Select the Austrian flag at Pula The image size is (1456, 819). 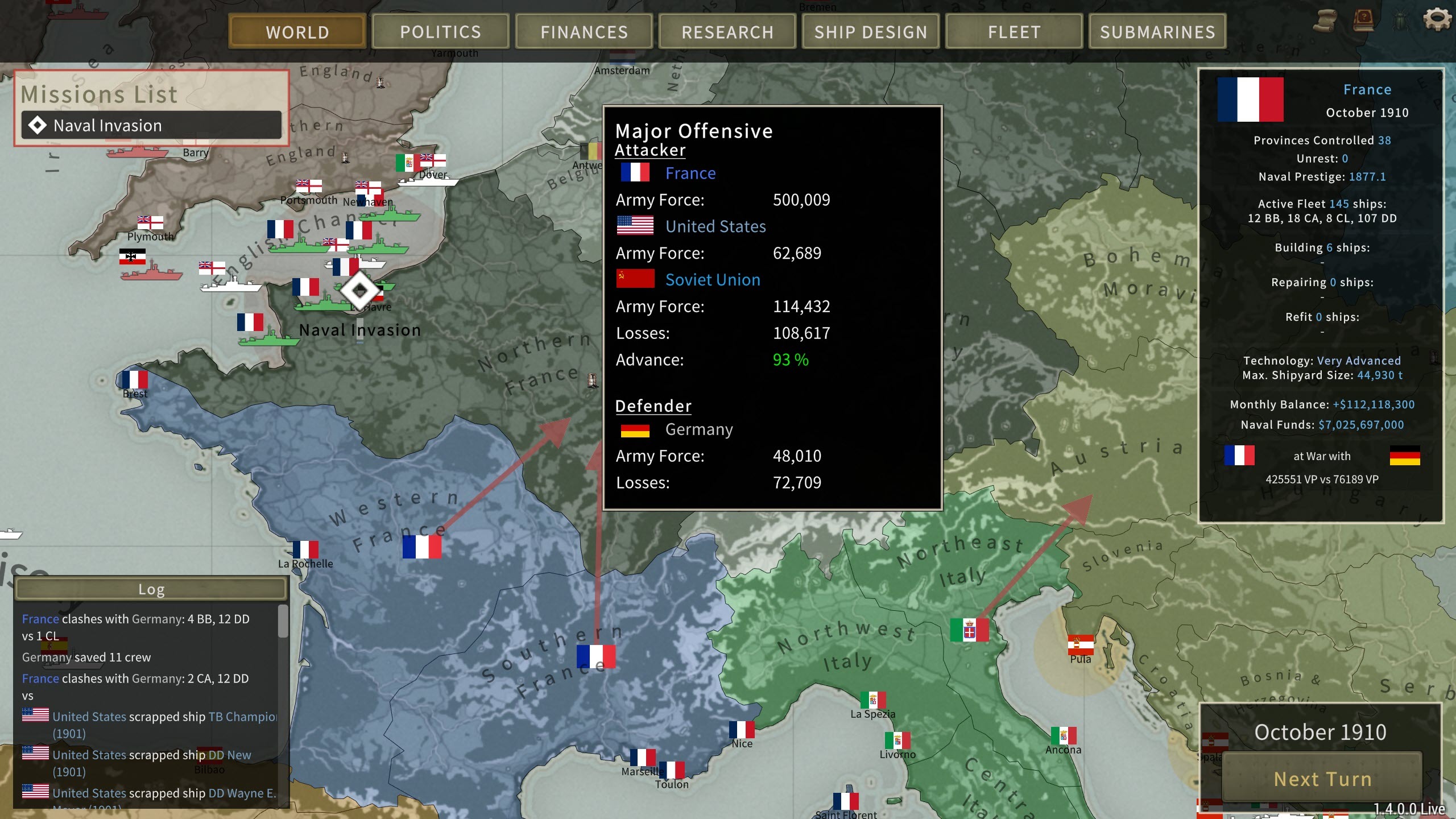tap(1081, 644)
